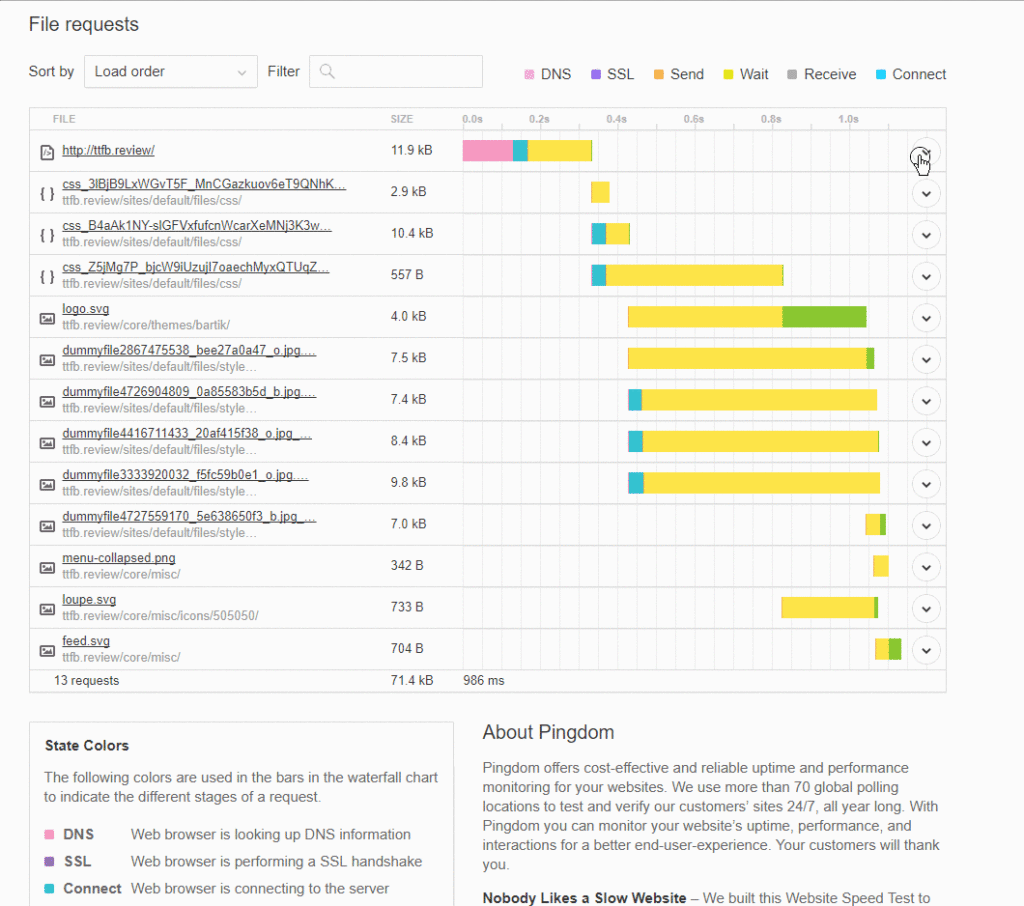This screenshot has width=1024, height=906.
Task: Expand details for dummyfile4726904809 row
Action: (926, 401)
